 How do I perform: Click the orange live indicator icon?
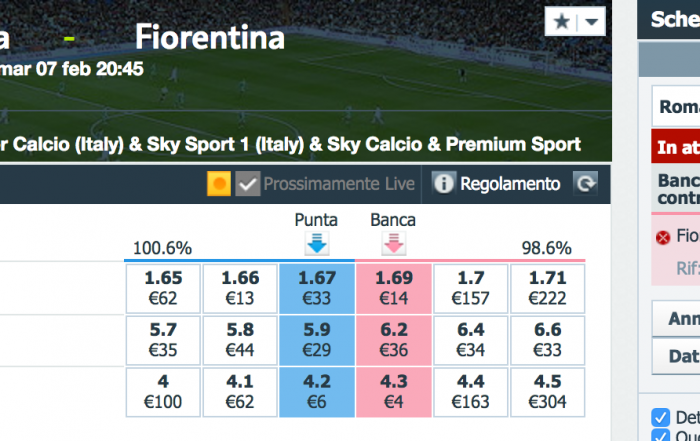(219, 183)
